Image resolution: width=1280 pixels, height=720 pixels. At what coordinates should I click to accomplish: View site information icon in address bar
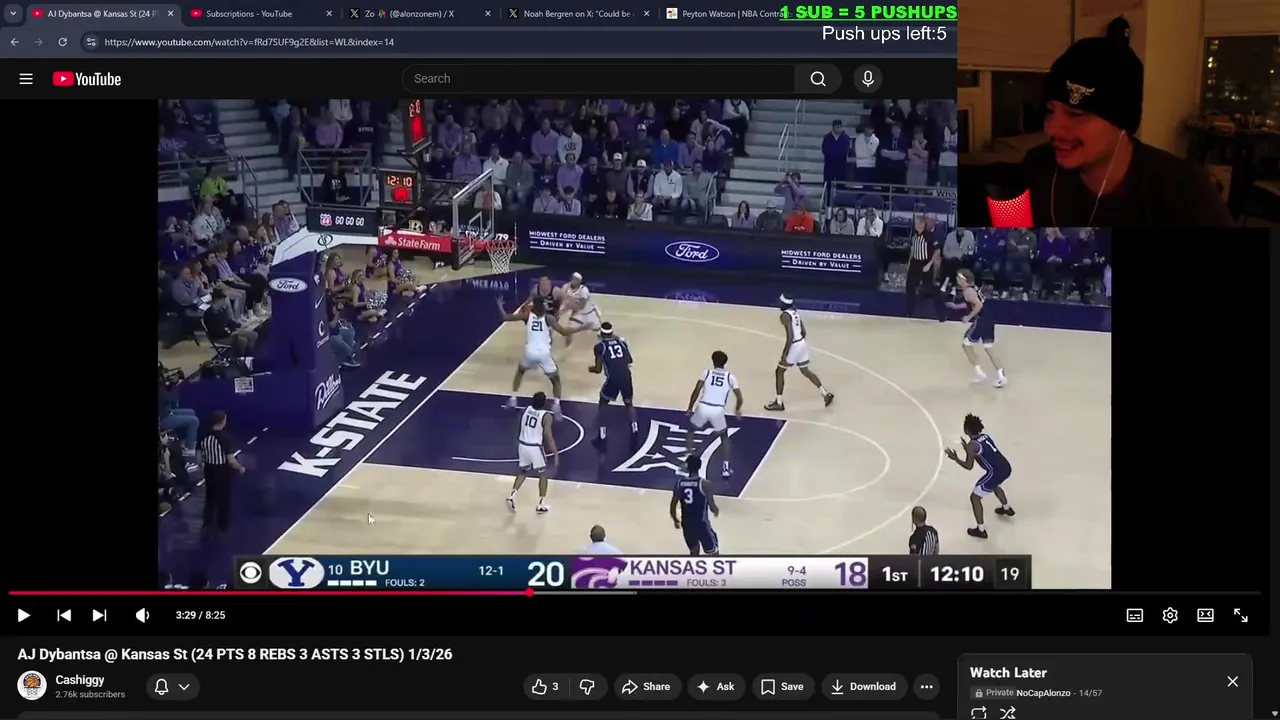91,42
